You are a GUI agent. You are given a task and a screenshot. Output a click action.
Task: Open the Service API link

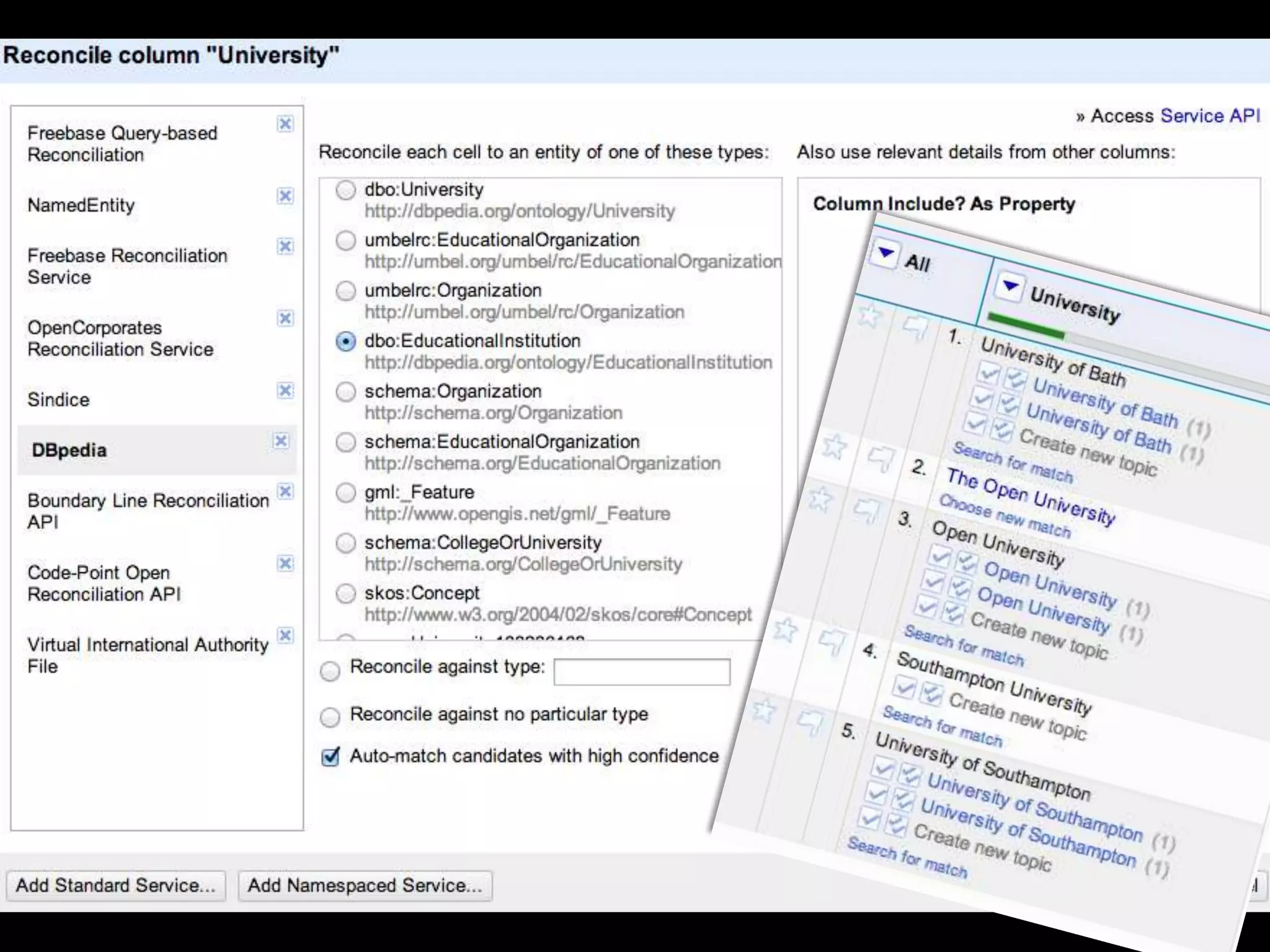pos(1210,116)
